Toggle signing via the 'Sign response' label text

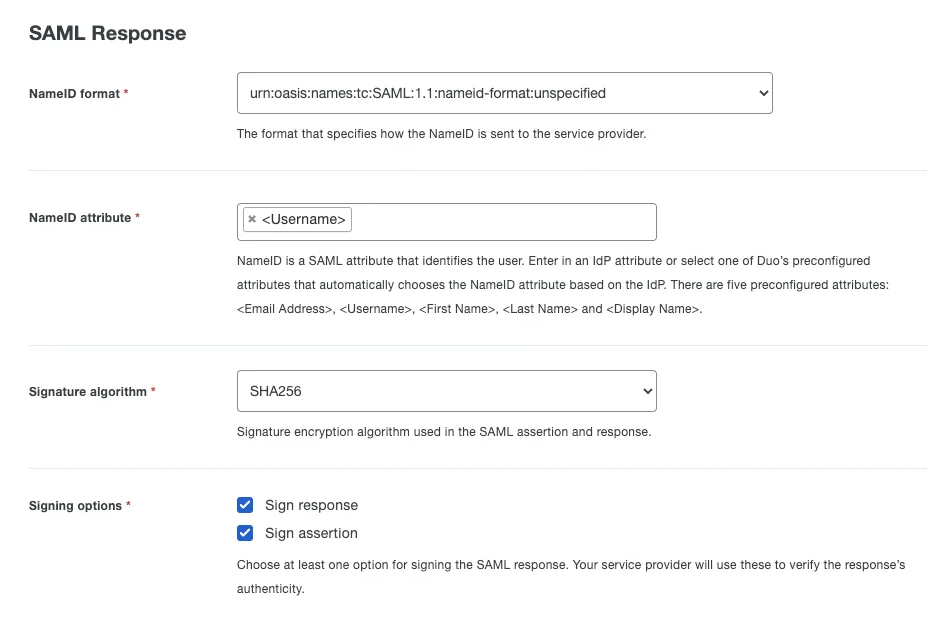311,505
